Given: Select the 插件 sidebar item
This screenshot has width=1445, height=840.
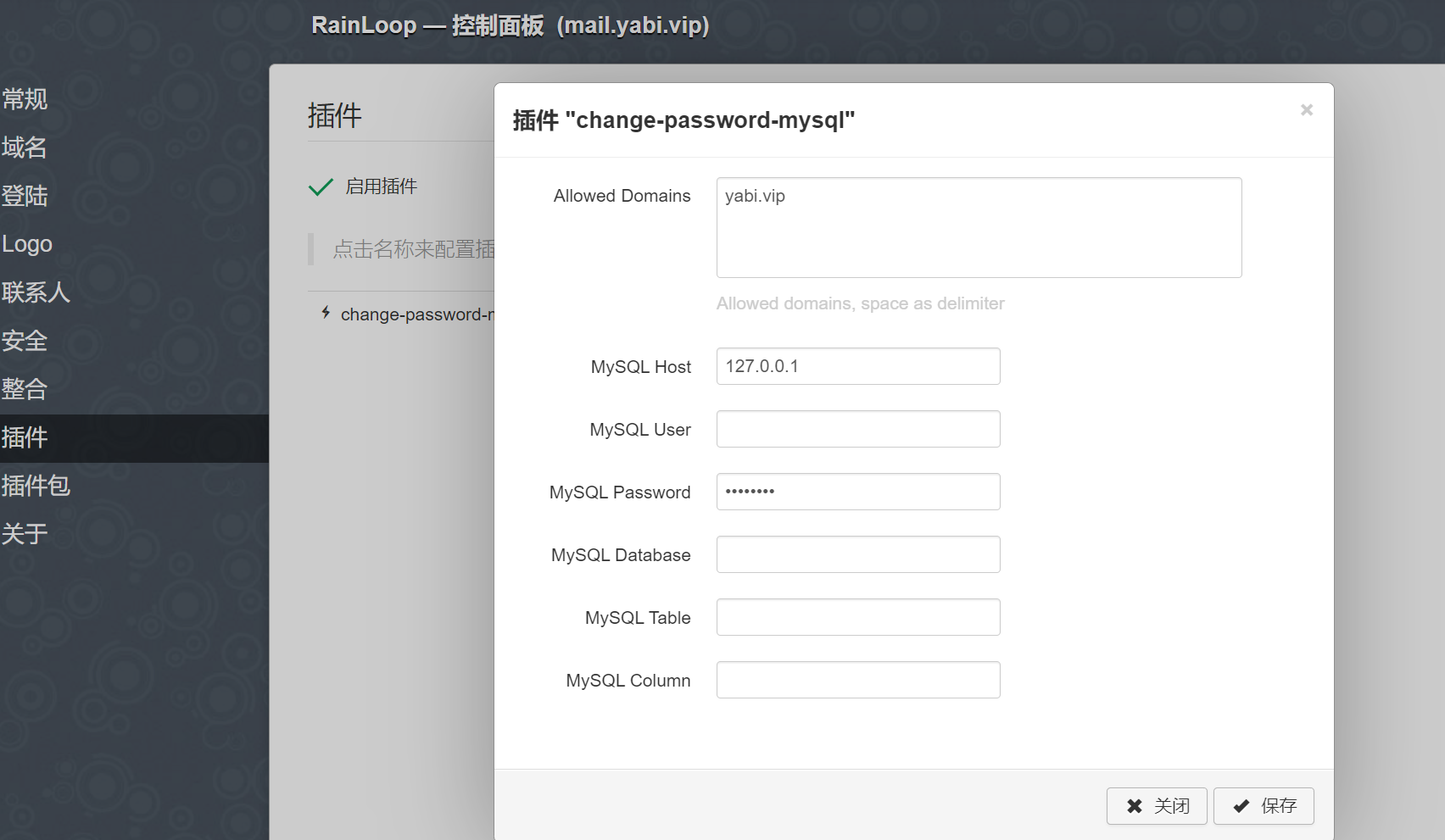Looking at the screenshot, I should pyautogui.click(x=134, y=438).
